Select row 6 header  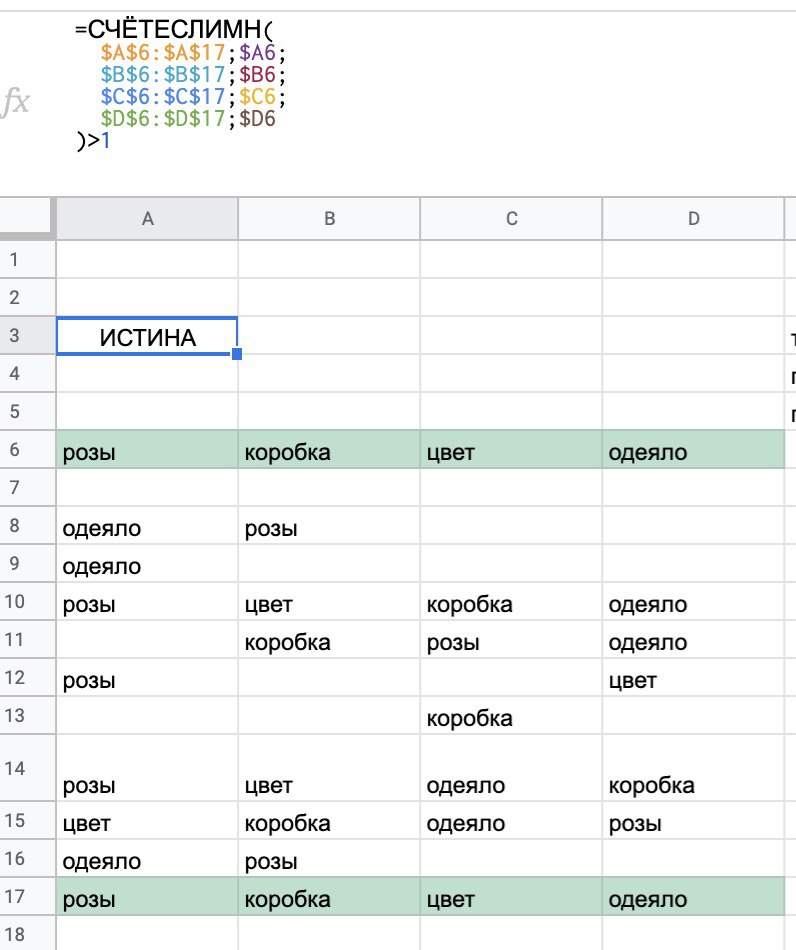27,450
